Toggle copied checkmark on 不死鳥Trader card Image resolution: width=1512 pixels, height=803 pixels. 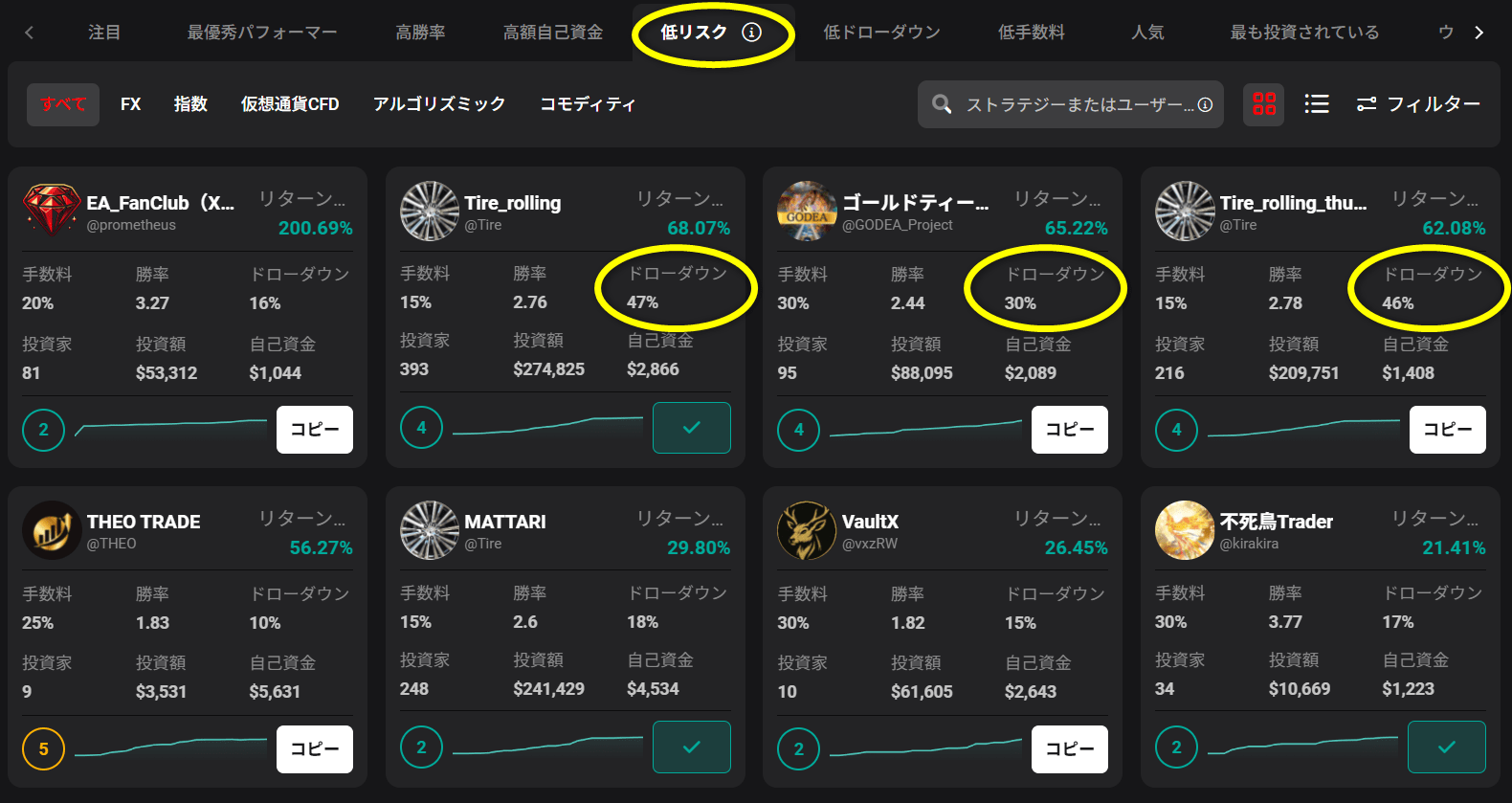pyautogui.click(x=1447, y=747)
